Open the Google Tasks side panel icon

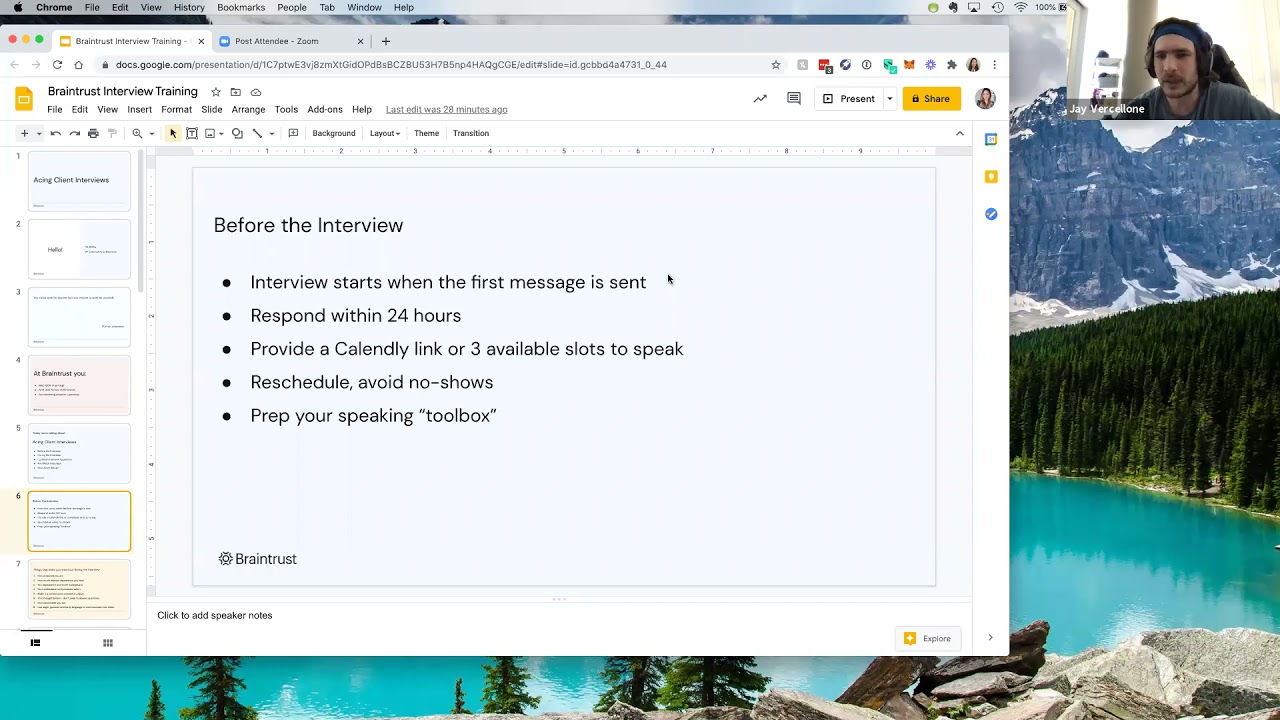point(991,214)
